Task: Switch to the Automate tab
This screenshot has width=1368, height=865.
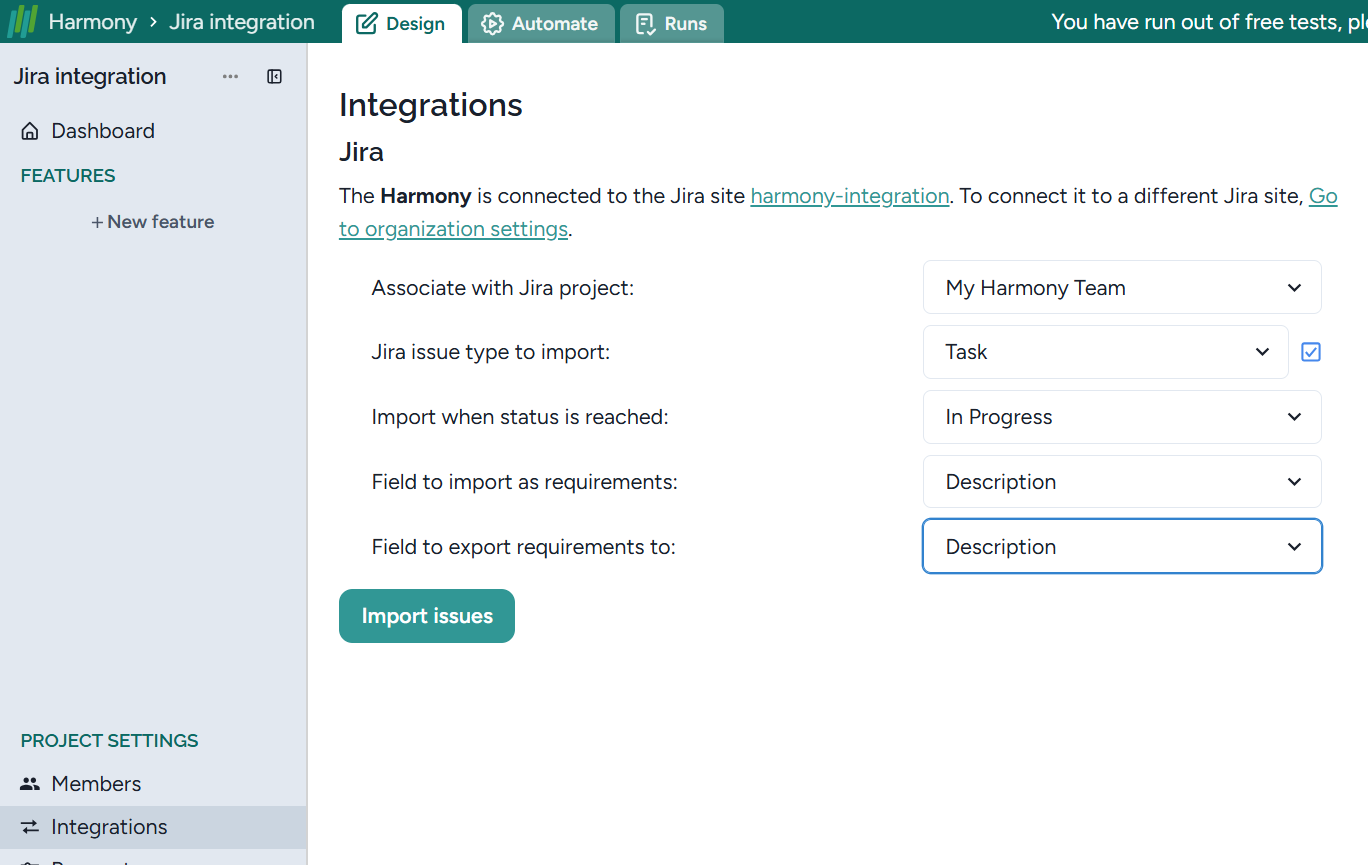Action: (x=540, y=24)
